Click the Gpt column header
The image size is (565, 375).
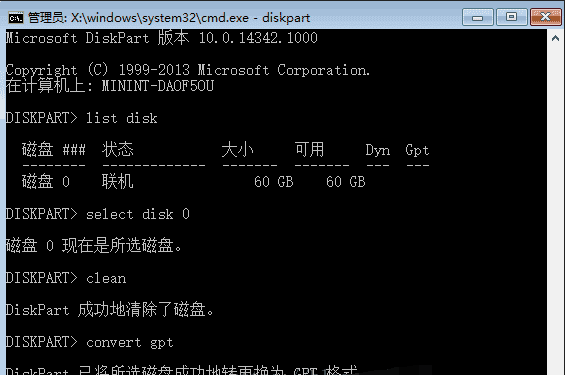tap(417, 150)
